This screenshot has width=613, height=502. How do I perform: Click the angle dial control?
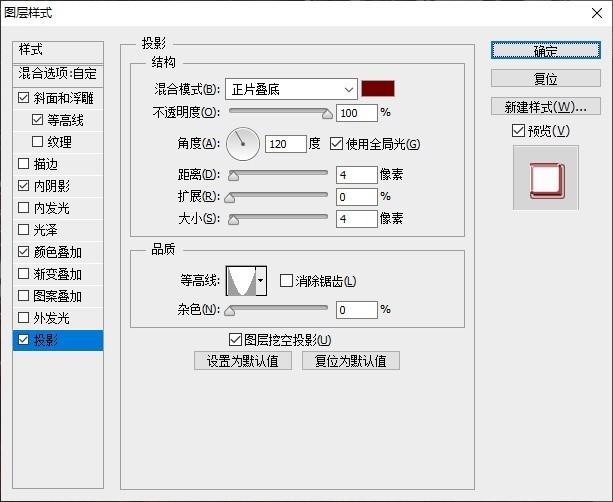coord(242,144)
